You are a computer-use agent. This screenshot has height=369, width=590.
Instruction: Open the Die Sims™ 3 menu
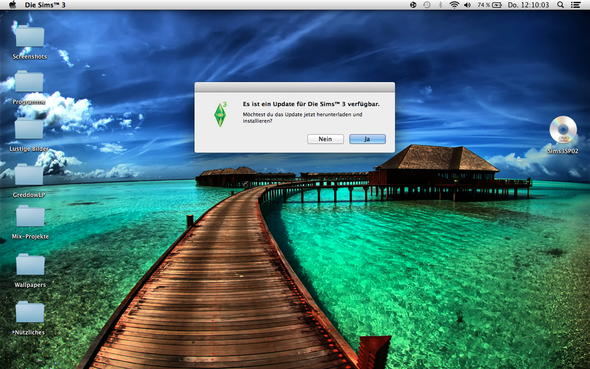[x=45, y=5]
